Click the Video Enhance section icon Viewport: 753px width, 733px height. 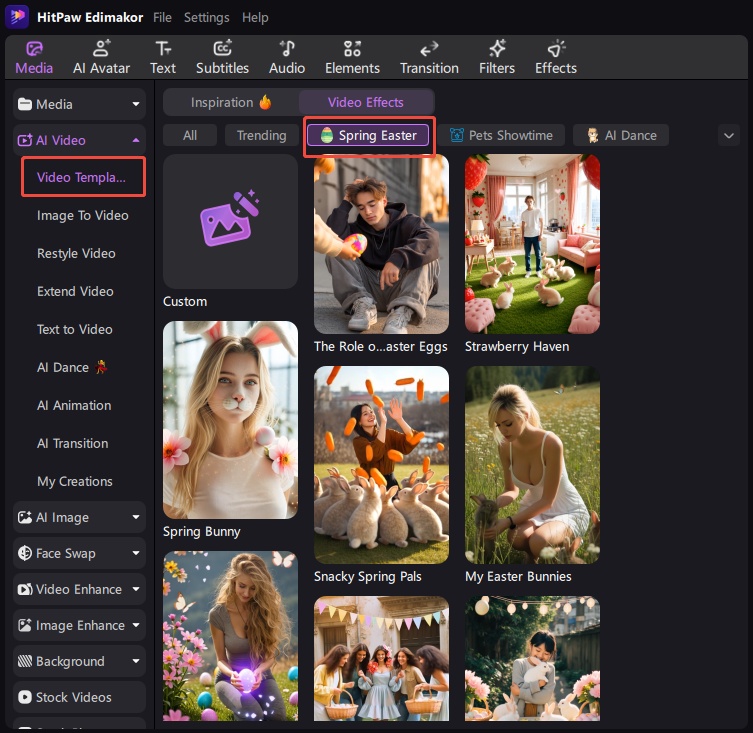pyautogui.click(x=24, y=589)
